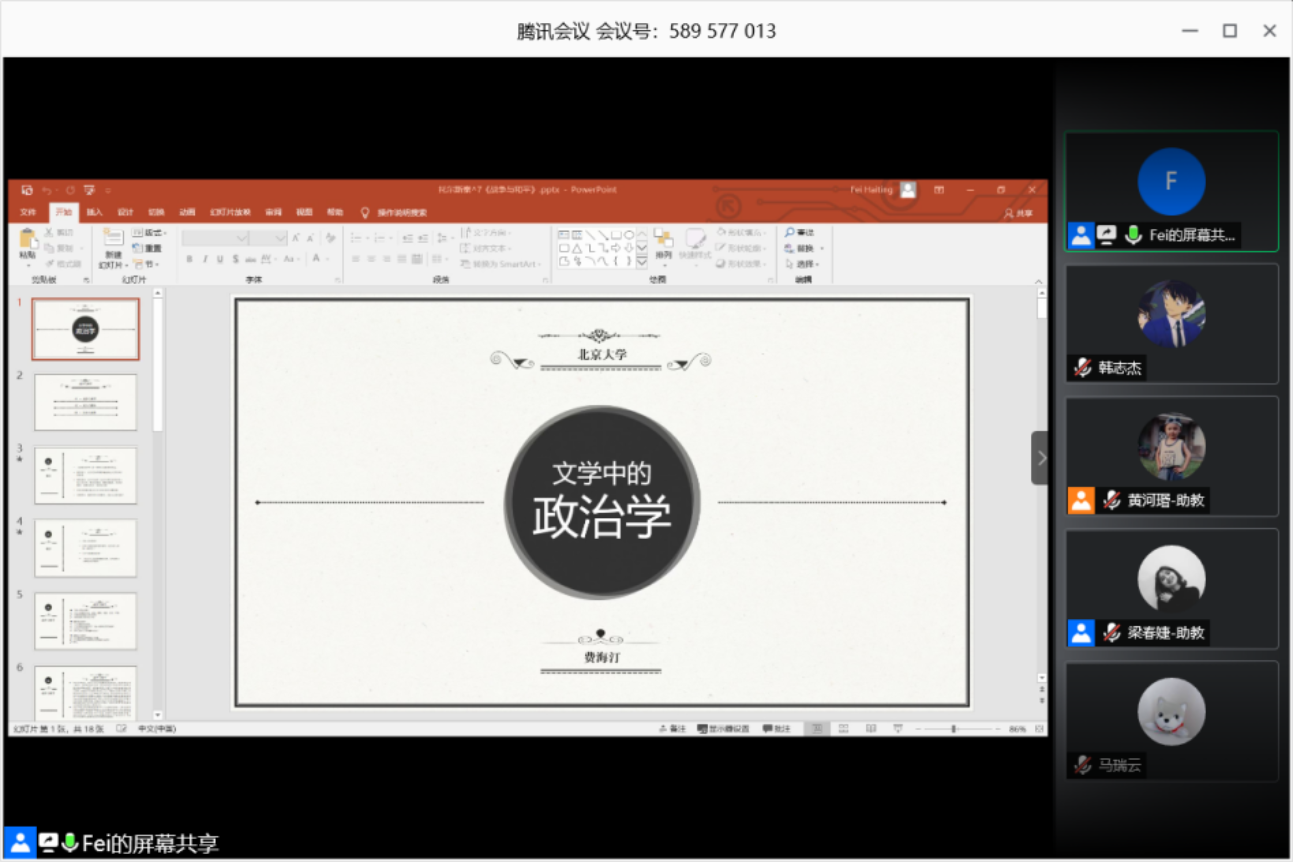
Task: Click the Share (共享) button in PowerPoint
Action: pyautogui.click(x=1019, y=213)
